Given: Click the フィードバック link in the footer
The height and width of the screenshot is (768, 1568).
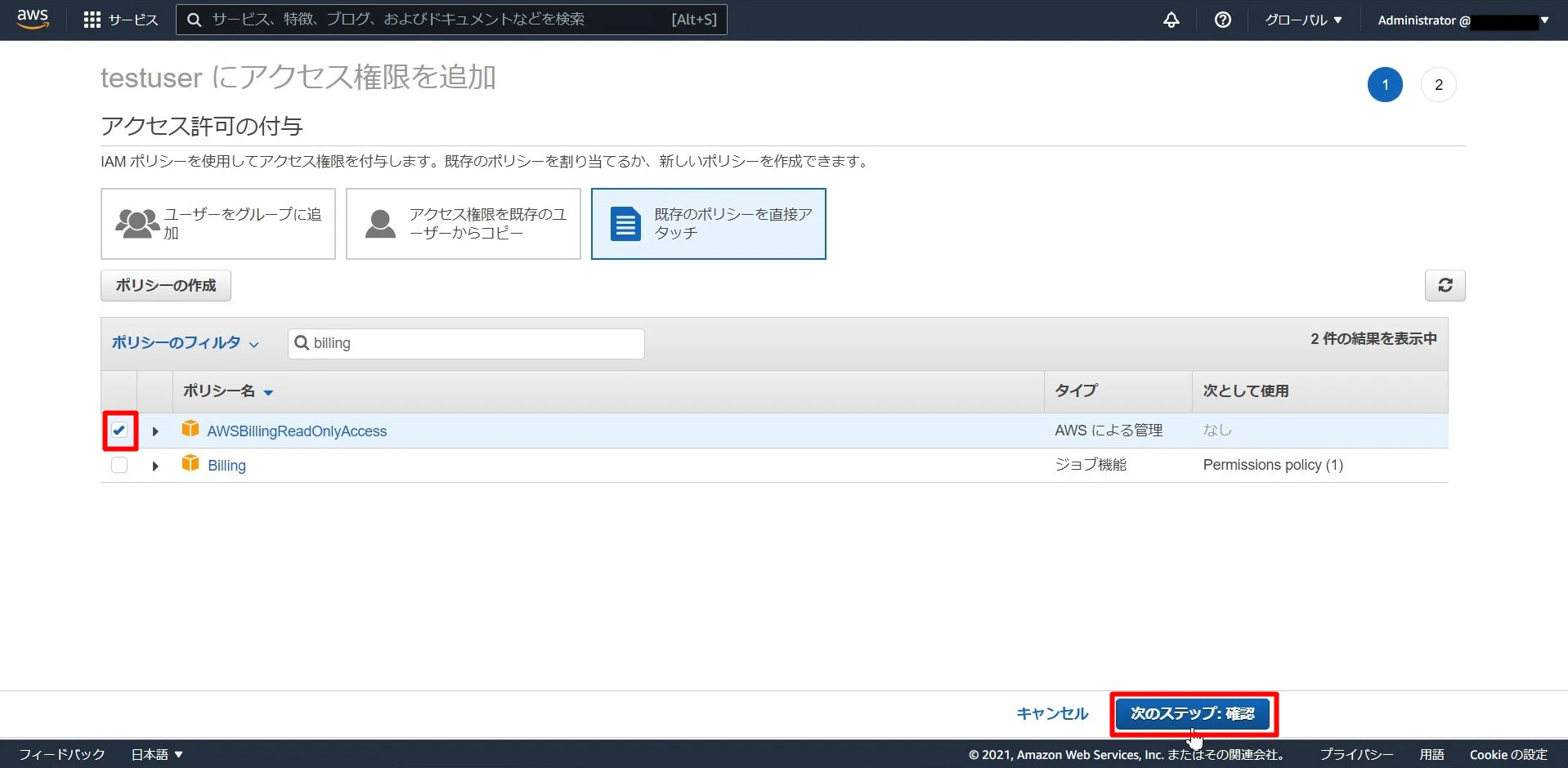Looking at the screenshot, I should [x=62, y=754].
